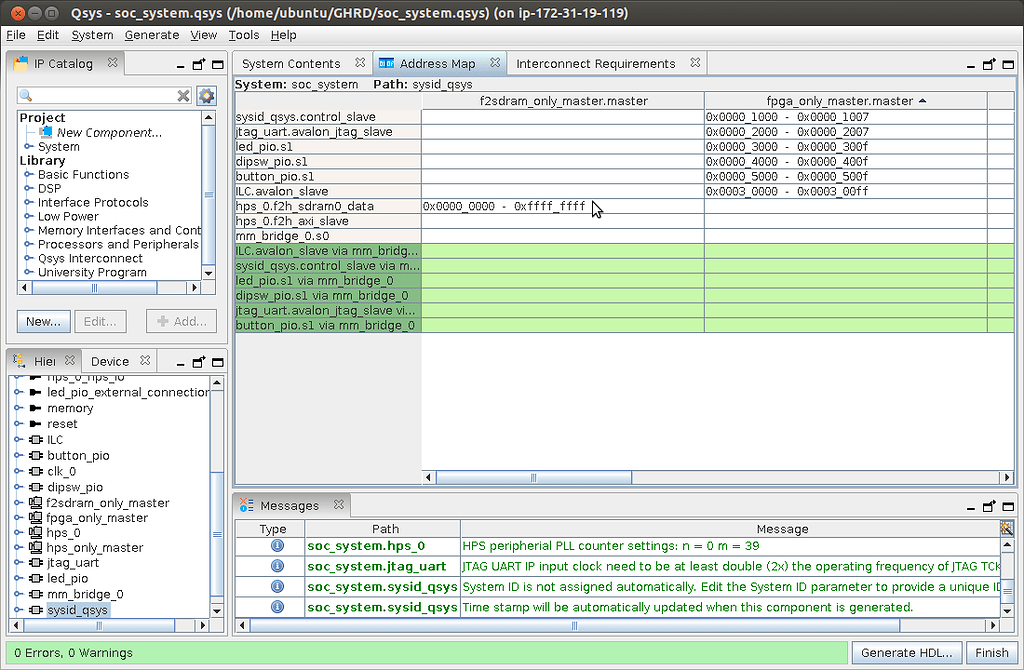Expand sysid_qsys in hierarchy tree
The height and width of the screenshot is (670, 1024).
18,610
